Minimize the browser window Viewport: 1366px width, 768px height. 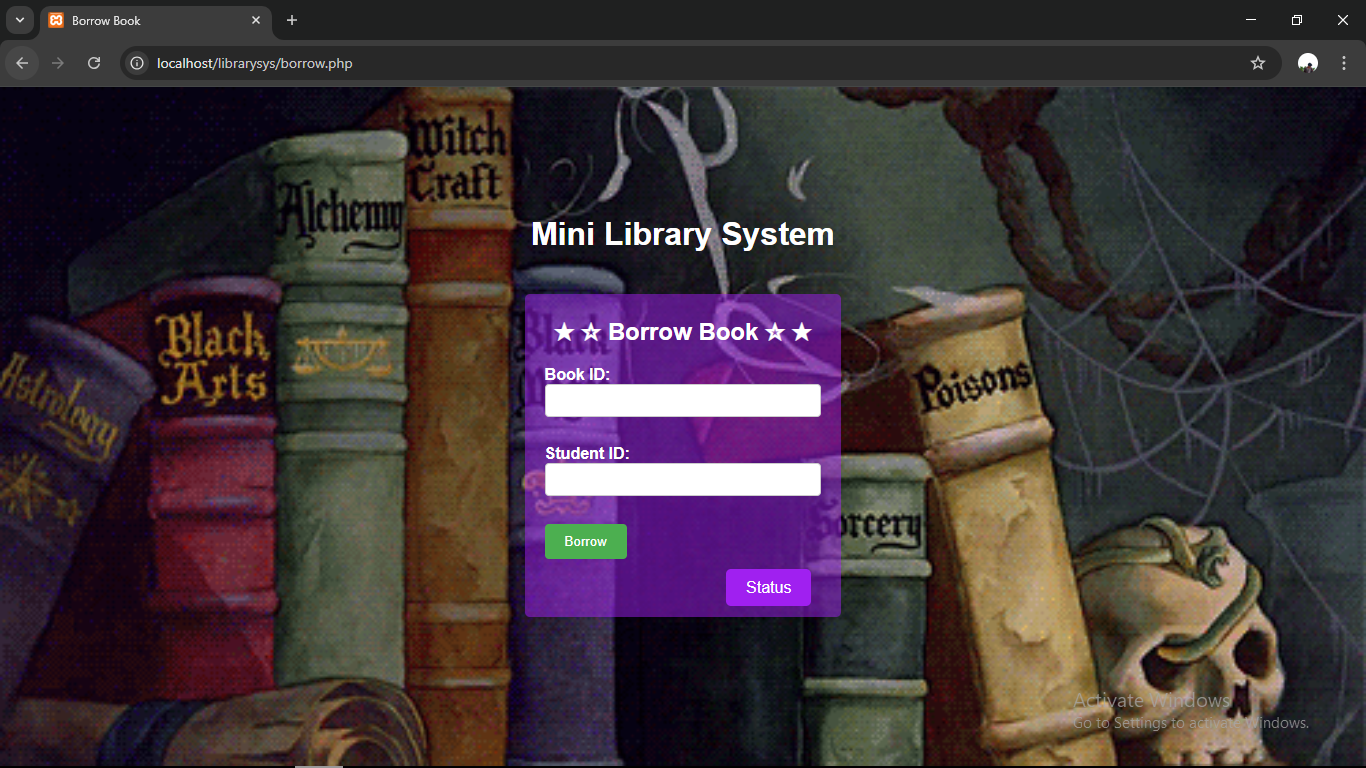coord(1251,20)
